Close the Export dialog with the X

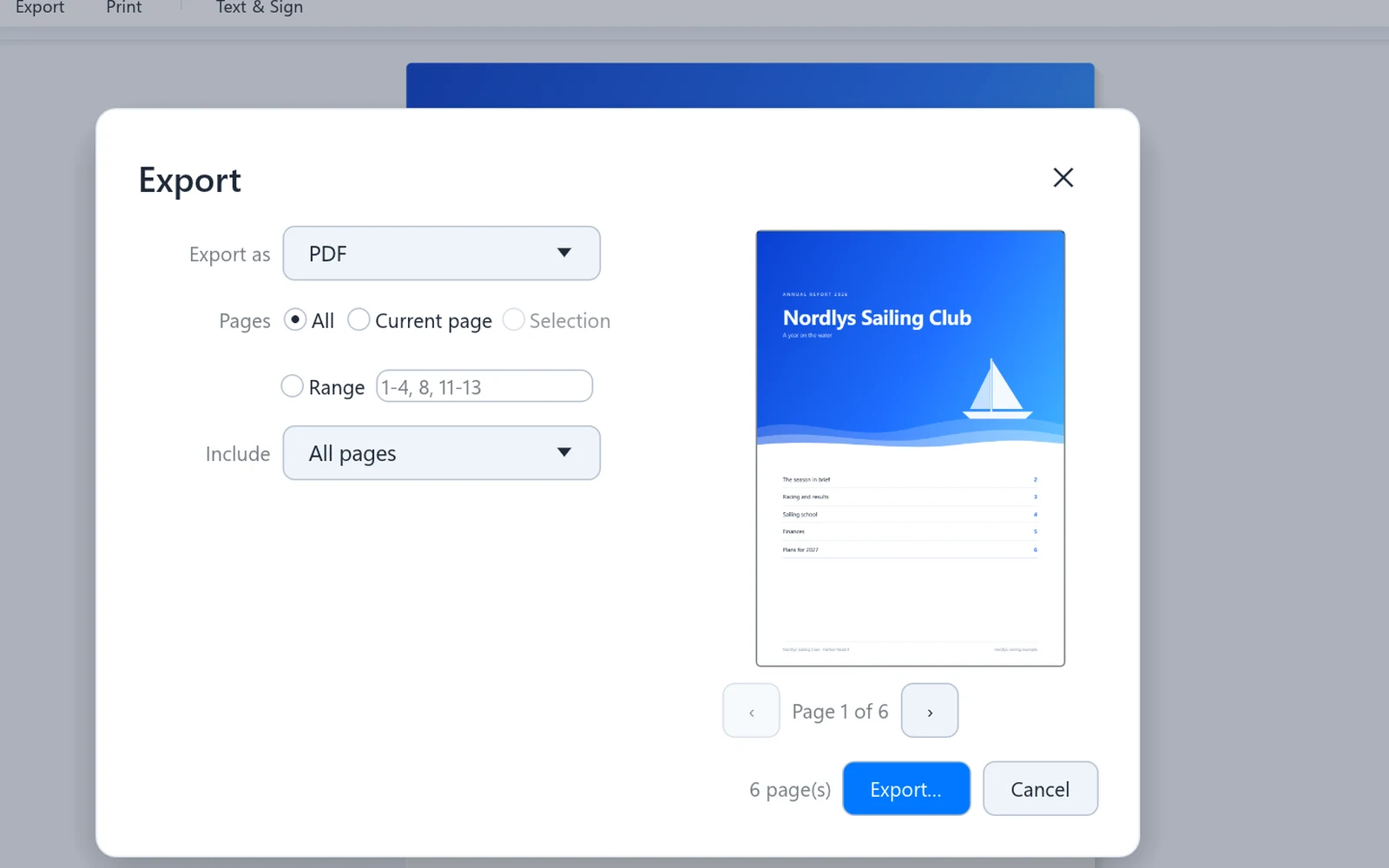(1063, 178)
